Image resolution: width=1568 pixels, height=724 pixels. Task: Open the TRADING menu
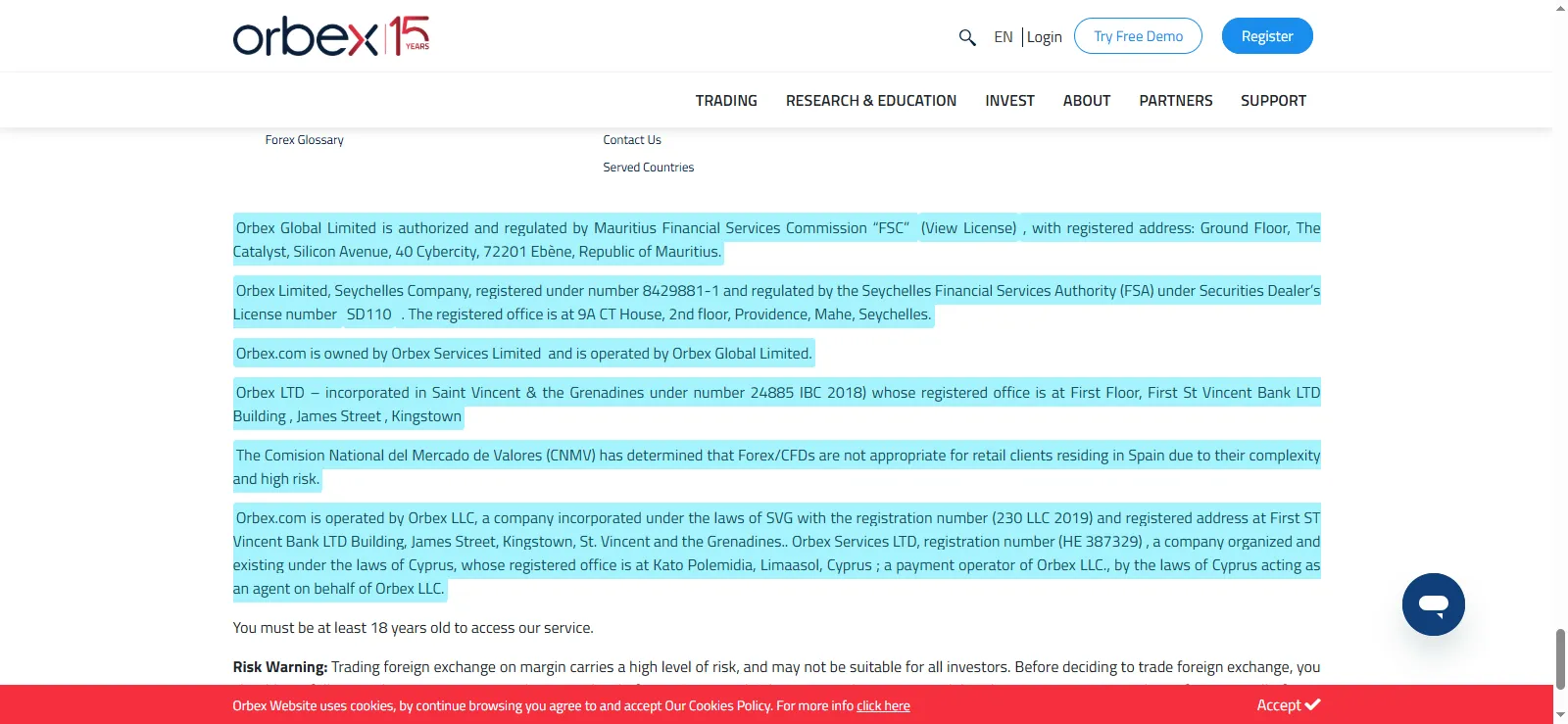point(726,101)
